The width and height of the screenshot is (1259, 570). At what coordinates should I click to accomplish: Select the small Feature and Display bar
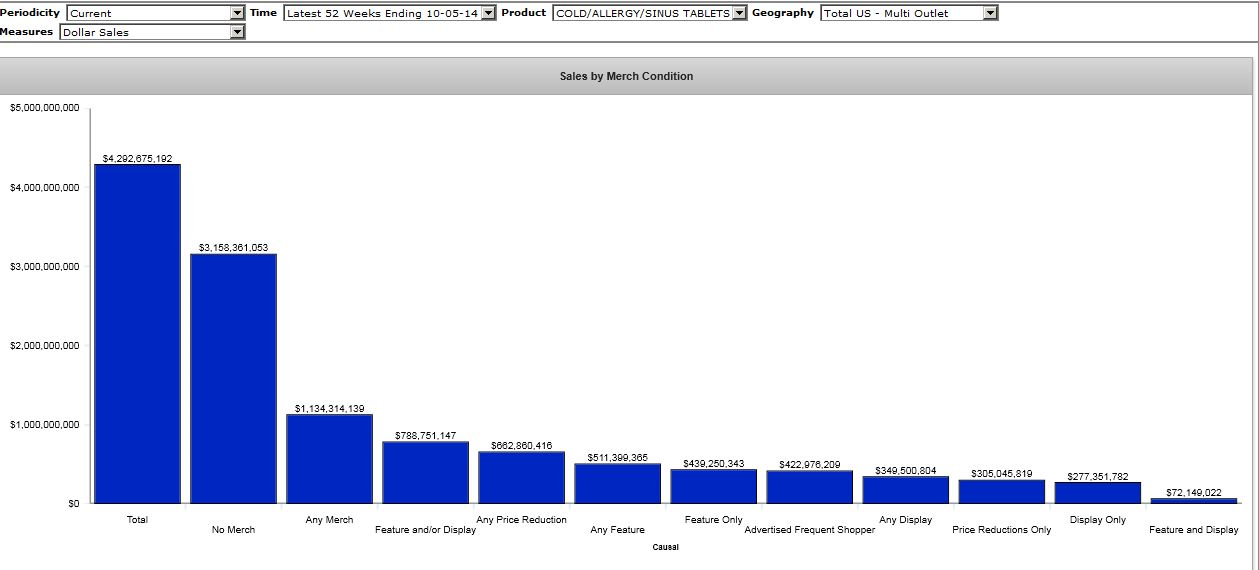coord(1193,500)
